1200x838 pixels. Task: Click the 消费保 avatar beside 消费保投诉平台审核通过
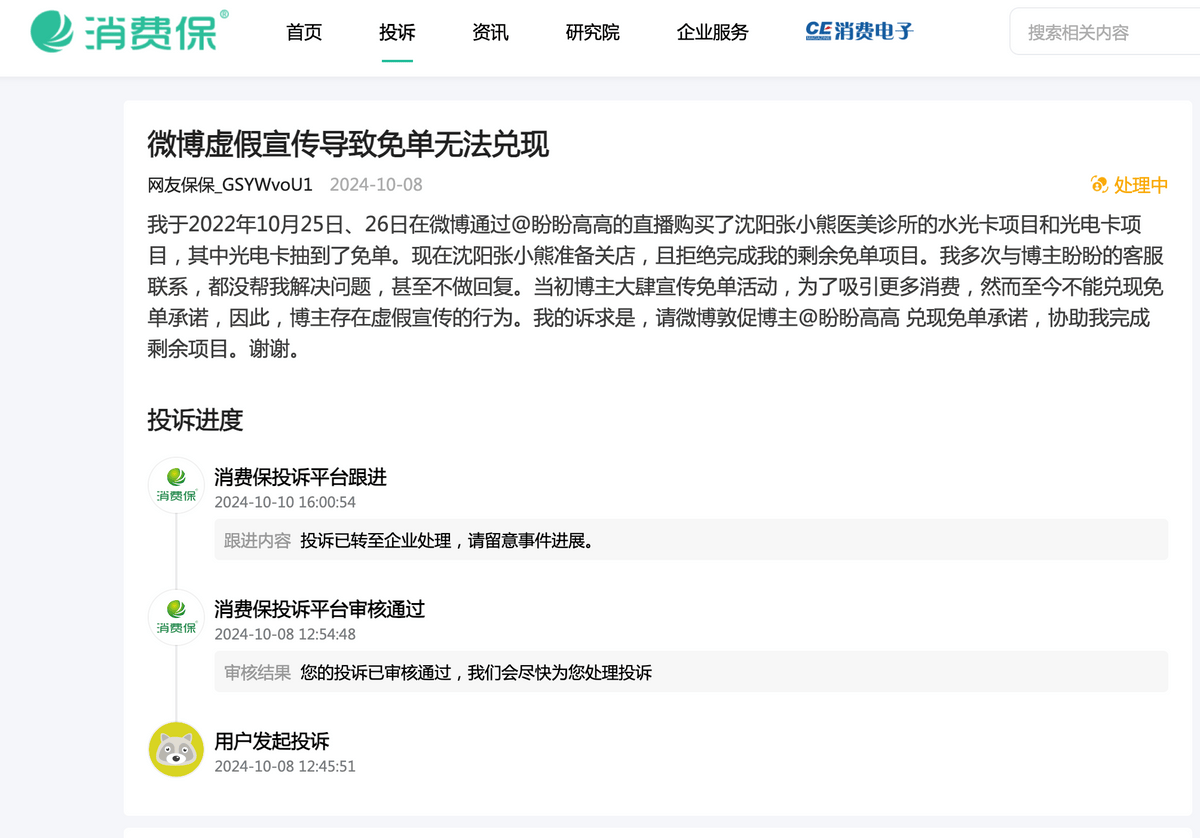point(176,617)
